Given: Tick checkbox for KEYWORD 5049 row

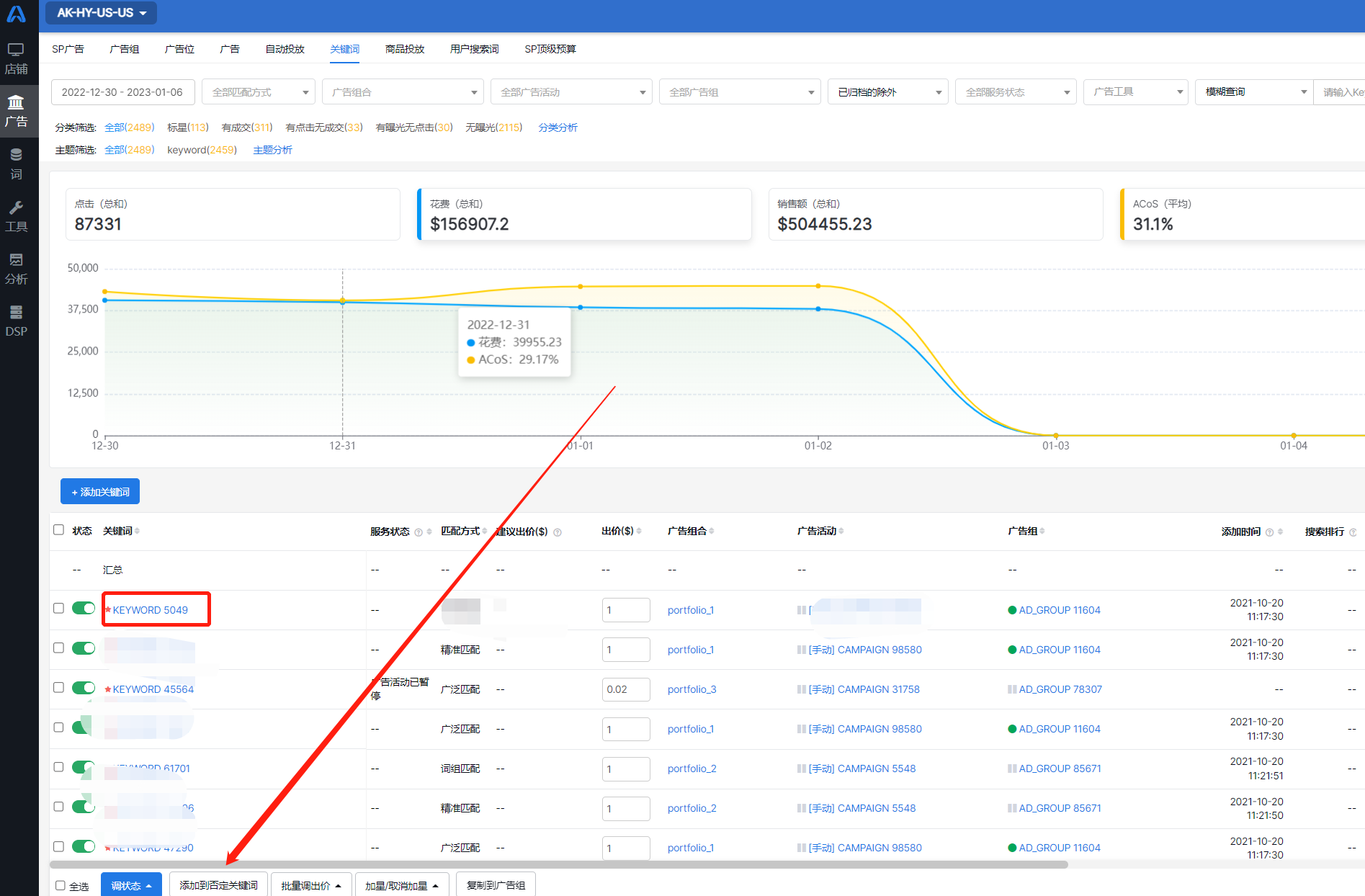Looking at the screenshot, I should tap(58, 609).
